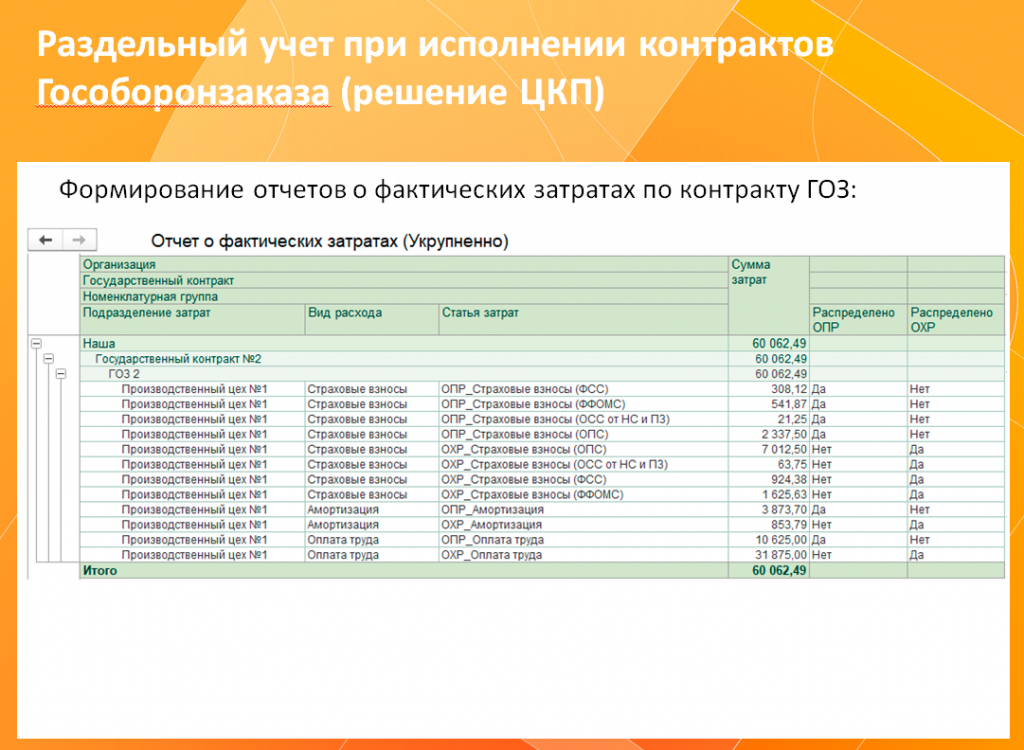Click the amount 21,25

[792, 419]
